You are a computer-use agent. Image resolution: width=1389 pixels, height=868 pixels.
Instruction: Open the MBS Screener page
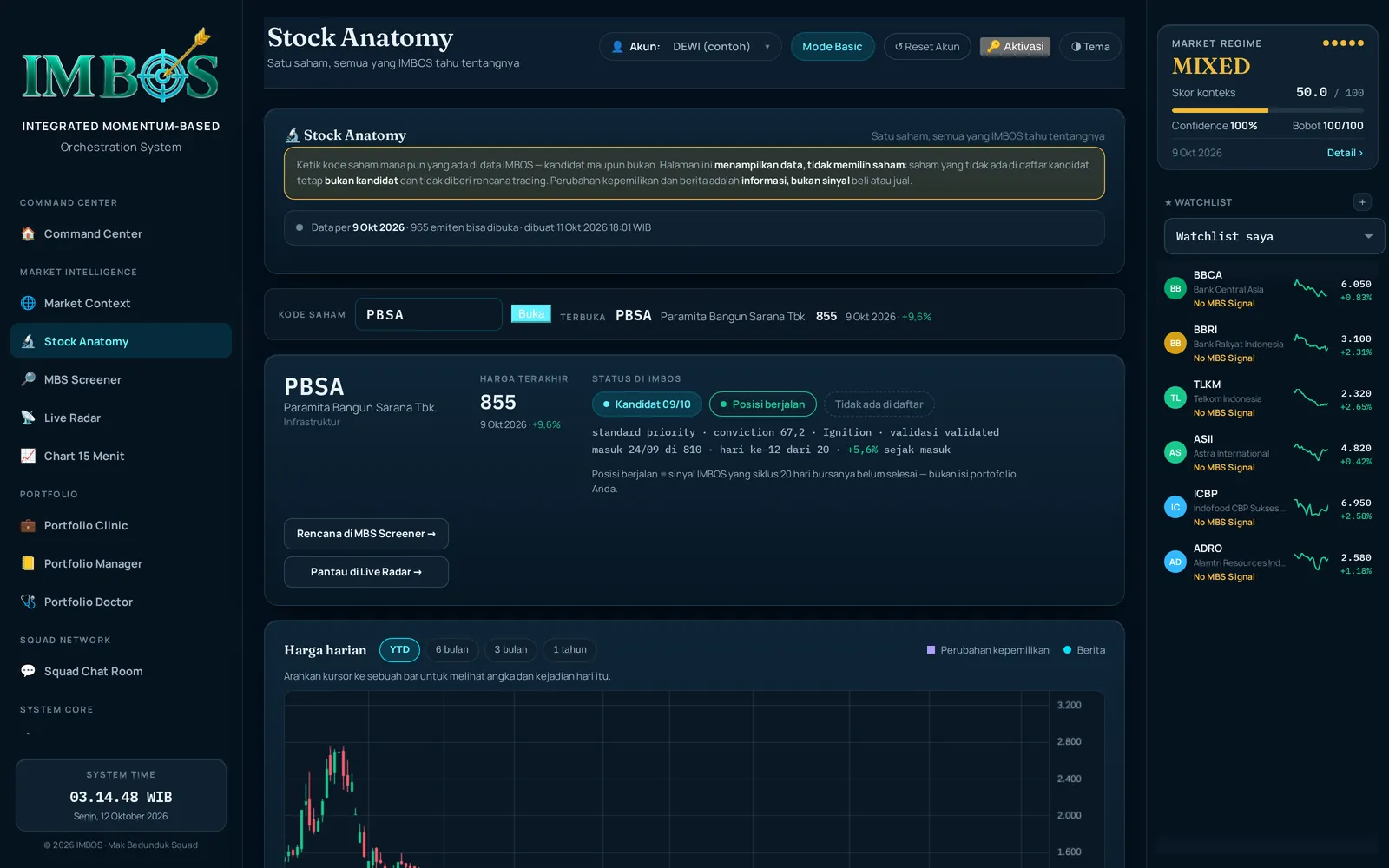pos(121,379)
